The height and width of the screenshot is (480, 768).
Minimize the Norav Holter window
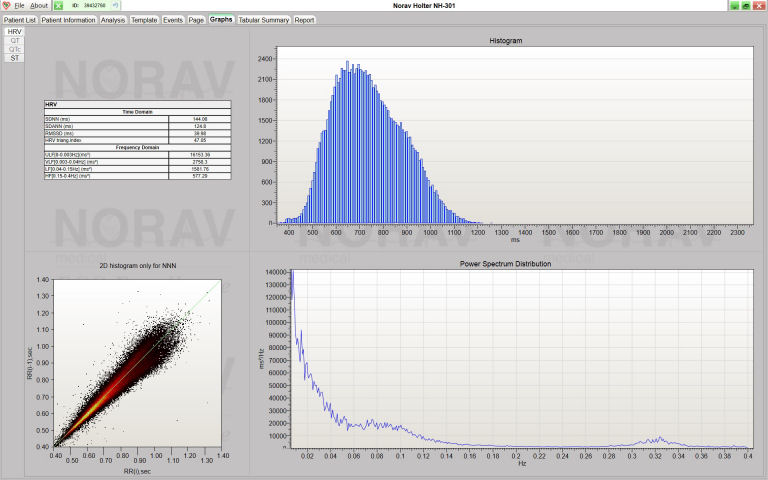click(734, 6)
